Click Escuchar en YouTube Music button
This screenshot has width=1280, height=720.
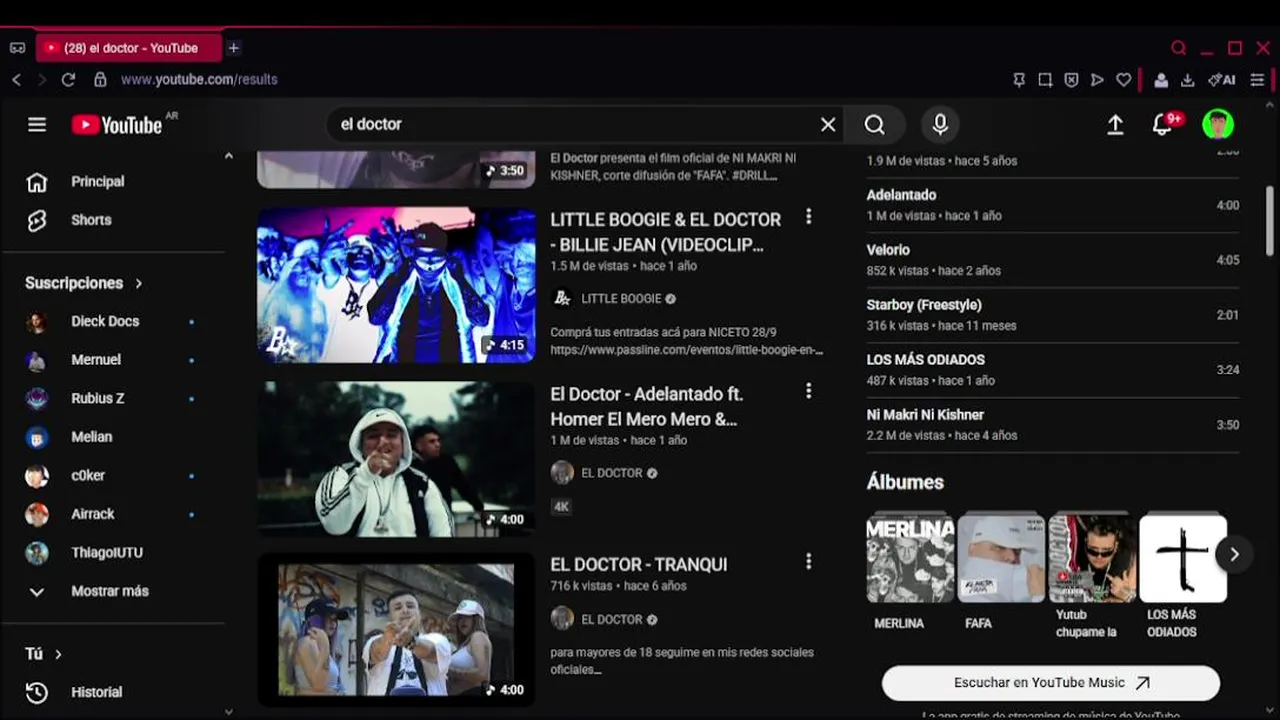[x=1051, y=683]
